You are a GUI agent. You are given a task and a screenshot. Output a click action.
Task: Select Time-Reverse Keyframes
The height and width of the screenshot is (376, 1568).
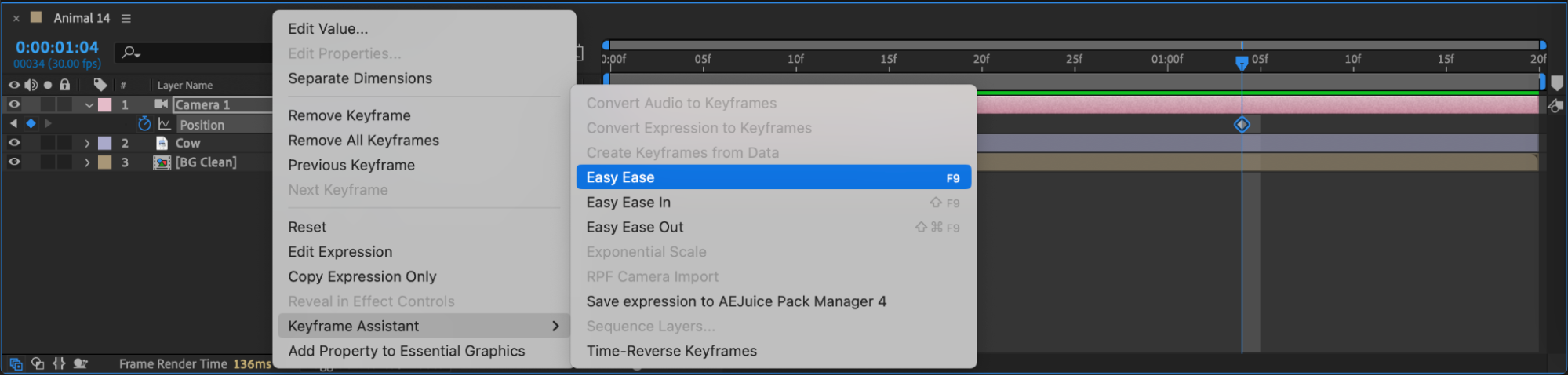click(x=671, y=351)
